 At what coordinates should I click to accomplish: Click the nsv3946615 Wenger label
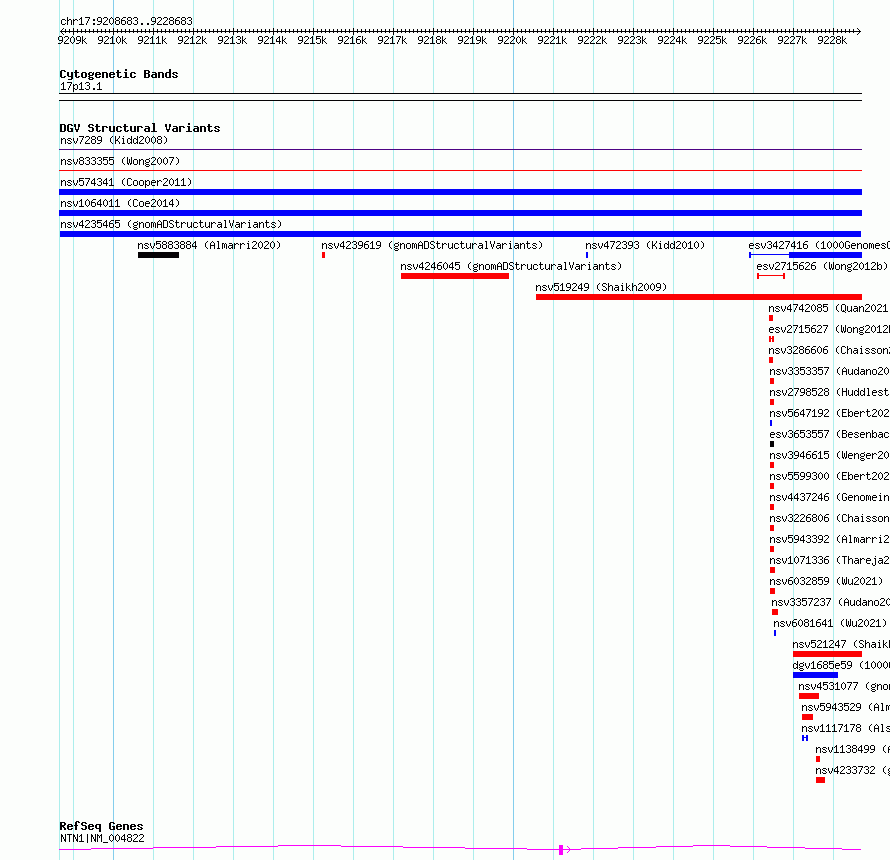point(829,455)
